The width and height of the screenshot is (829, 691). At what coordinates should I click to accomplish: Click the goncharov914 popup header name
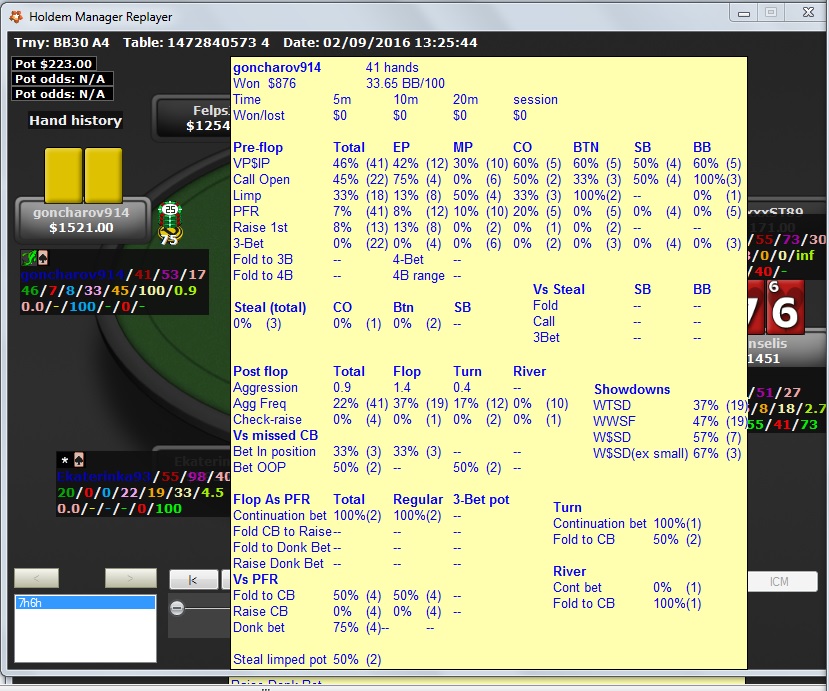(277, 68)
